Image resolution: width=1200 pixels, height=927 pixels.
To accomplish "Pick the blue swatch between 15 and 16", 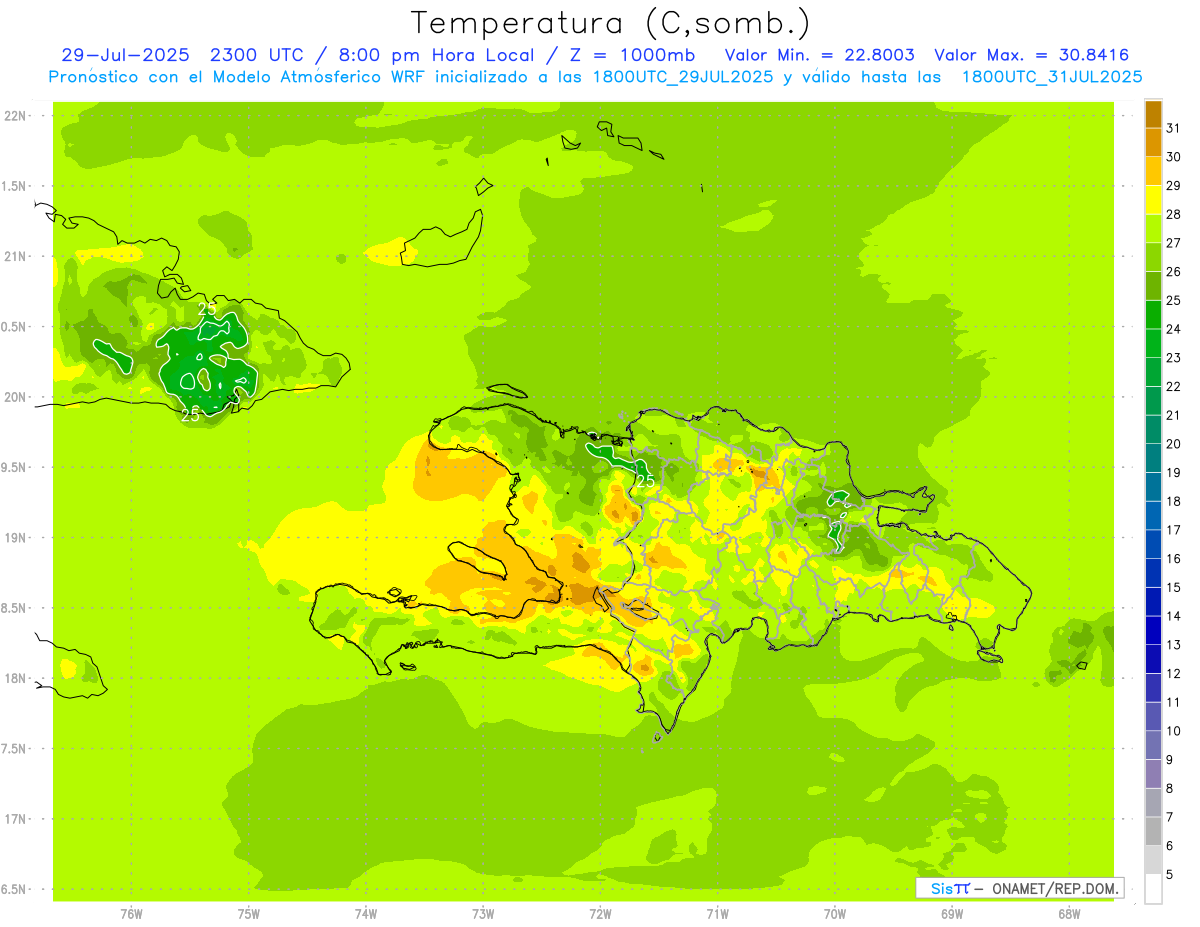I will click(1153, 574).
